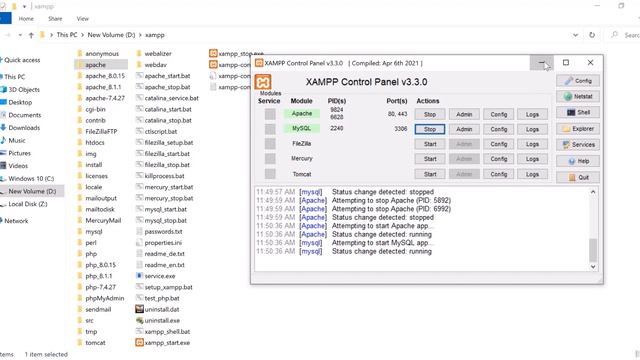Select the xampp_stop.exe file

click(x=236, y=53)
